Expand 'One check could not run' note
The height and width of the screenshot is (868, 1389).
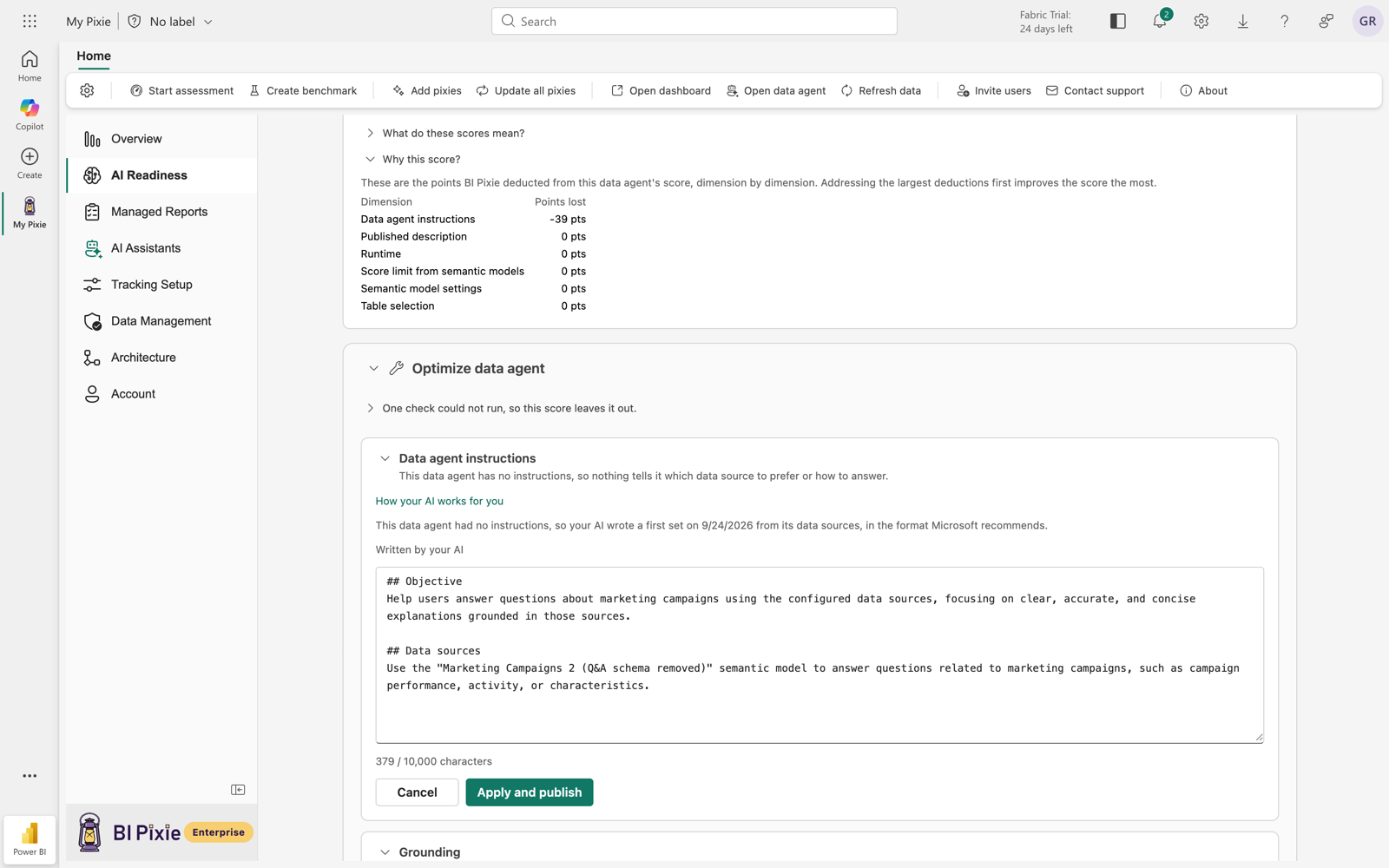(x=501, y=408)
